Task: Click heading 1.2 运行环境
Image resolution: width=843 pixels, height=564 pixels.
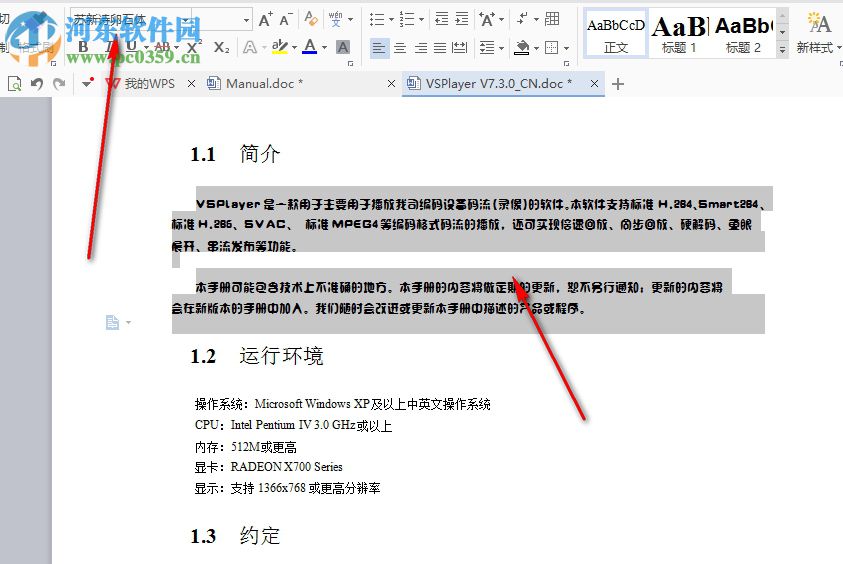Action: (257, 356)
